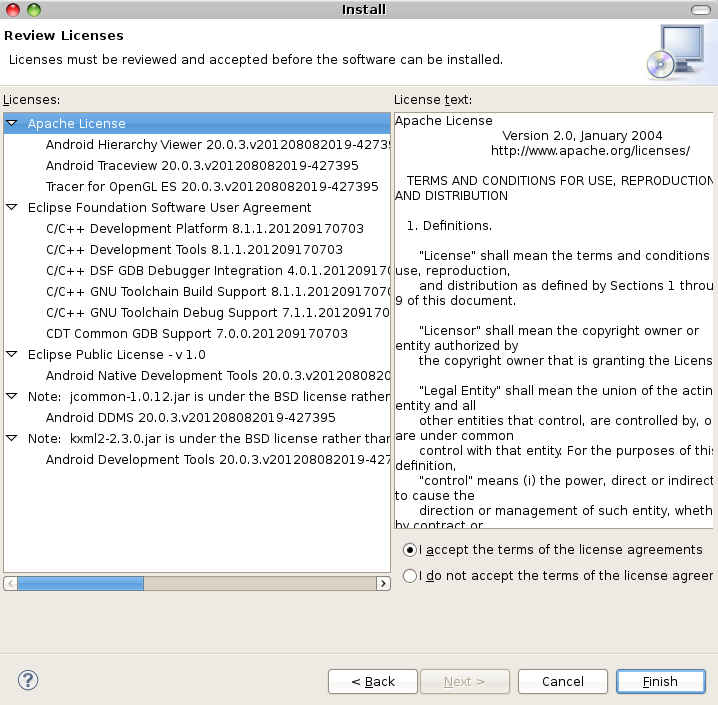This screenshot has height=705, width=718.
Task: Collapse Eclipse Public License - v 1.0 group
Action: click(x=12, y=354)
